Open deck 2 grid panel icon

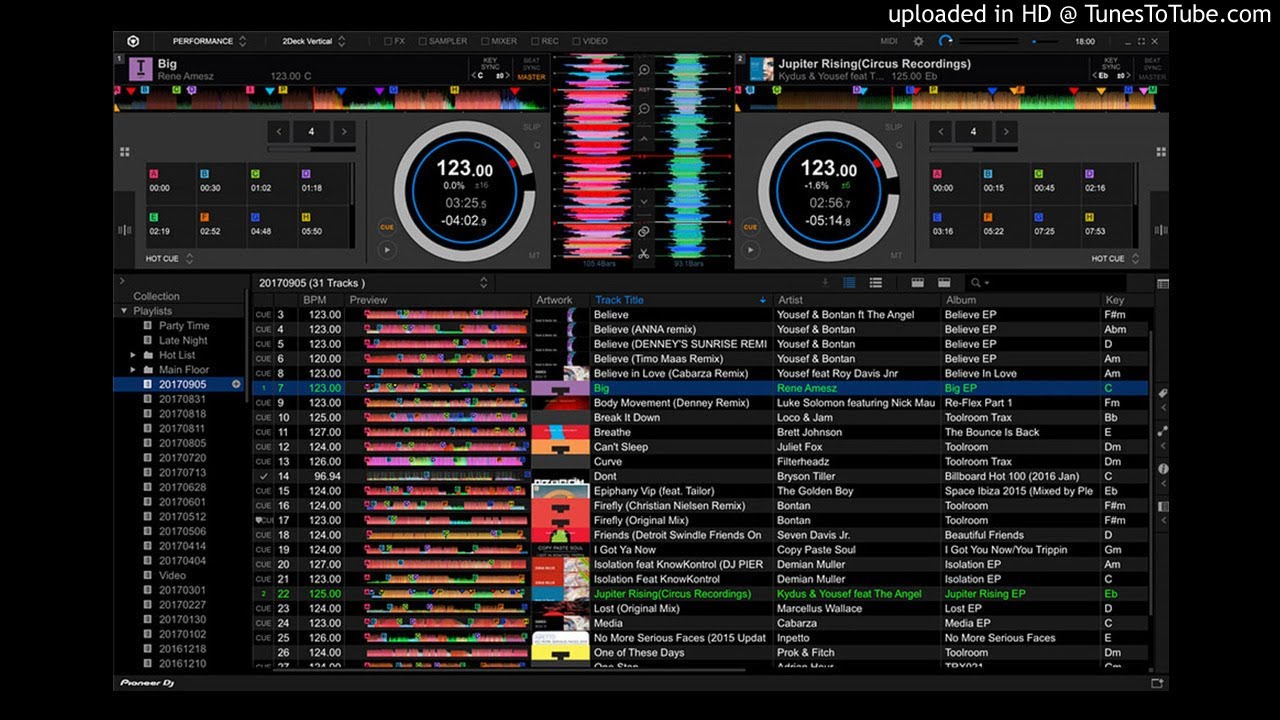tap(1161, 152)
